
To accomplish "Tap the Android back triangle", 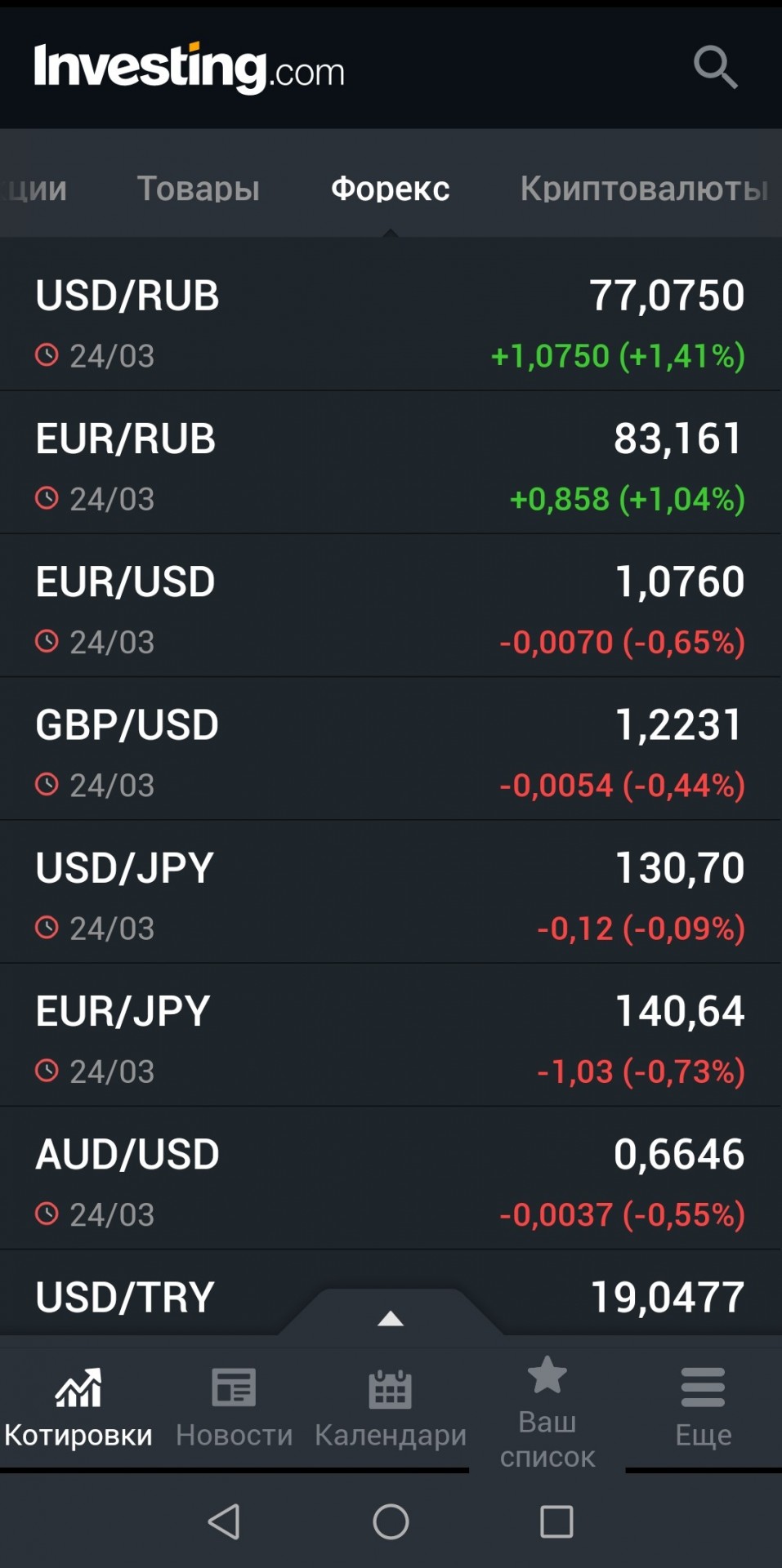I will click(x=224, y=1521).
